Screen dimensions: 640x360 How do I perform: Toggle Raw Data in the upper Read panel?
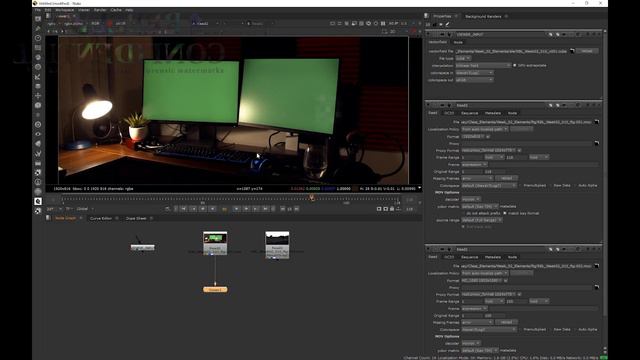pos(551,185)
